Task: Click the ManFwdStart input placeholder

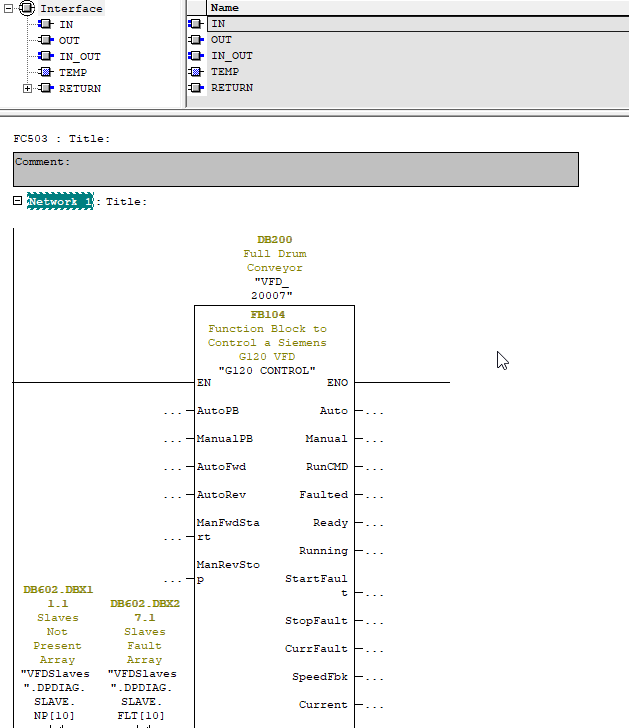Action: coord(172,538)
